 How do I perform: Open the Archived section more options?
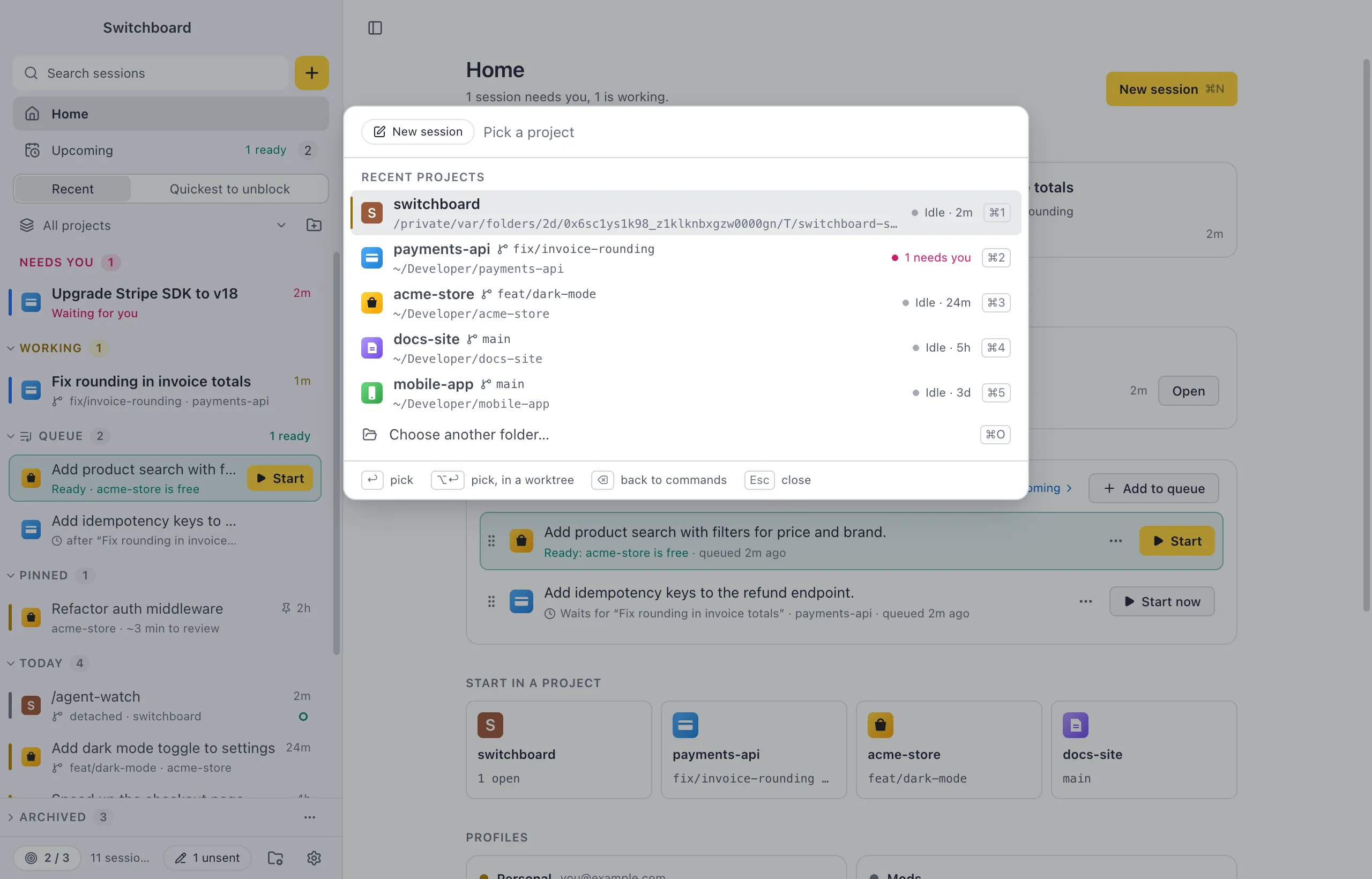pyautogui.click(x=310, y=817)
